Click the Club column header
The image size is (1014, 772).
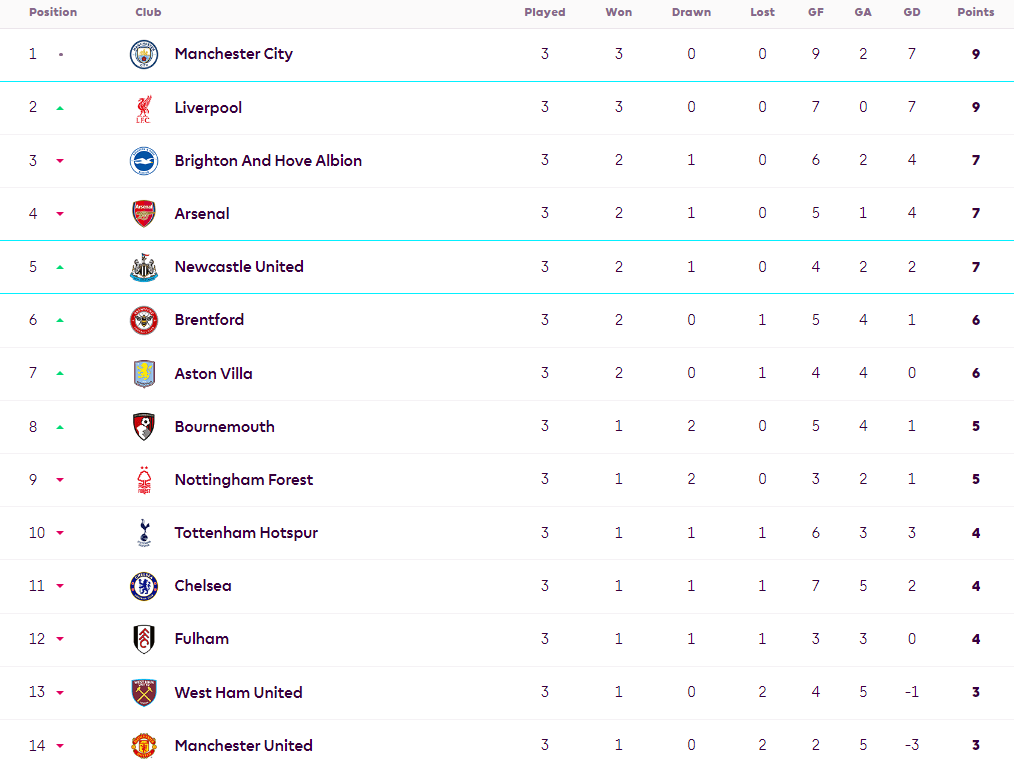click(x=148, y=13)
